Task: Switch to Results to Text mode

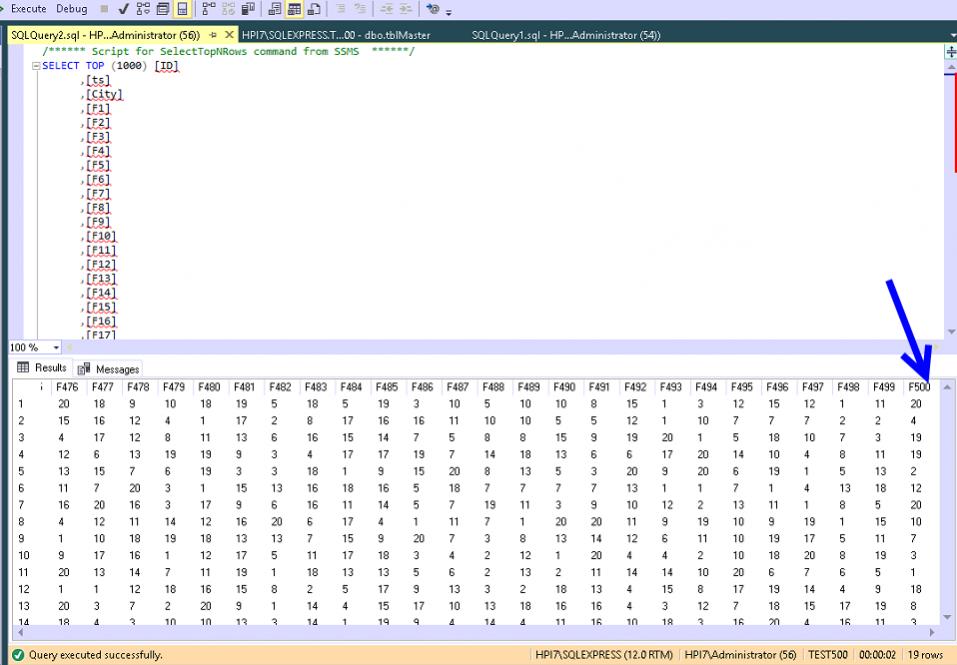Action: pyautogui.click(x=275, y=9)
